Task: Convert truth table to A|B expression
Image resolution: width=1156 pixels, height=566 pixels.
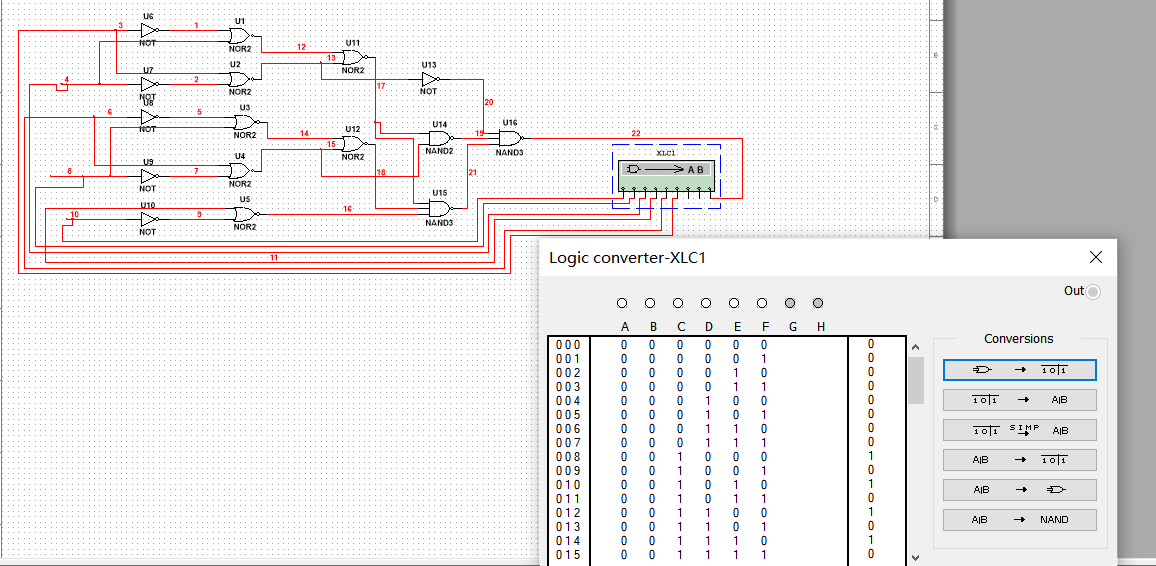Action: [x=1020, y=400]
